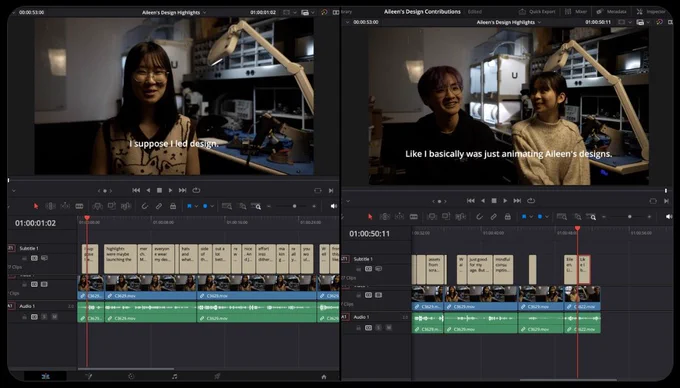Image resolution: width=680 pixels, height=388 pixels.
Task: Click the Quick Export button
Action: tap(537, 12)
